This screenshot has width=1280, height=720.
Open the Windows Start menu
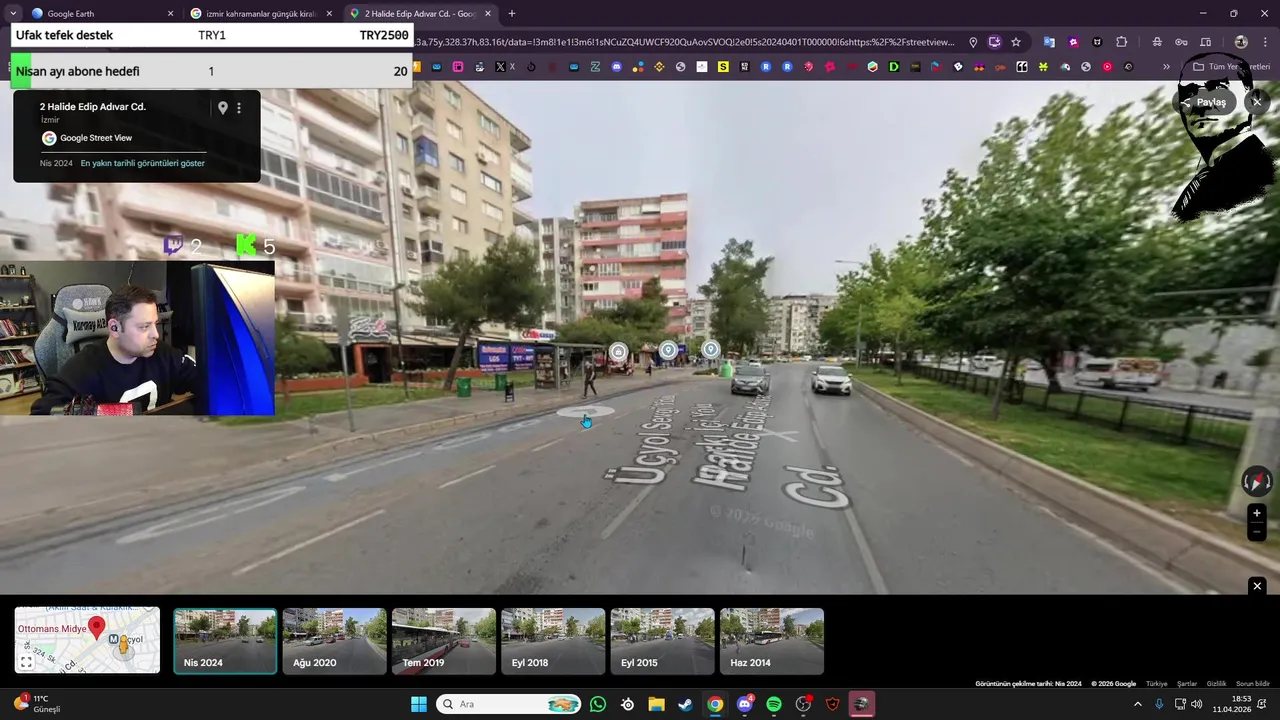pyautogui.click(x=419, y=704)
